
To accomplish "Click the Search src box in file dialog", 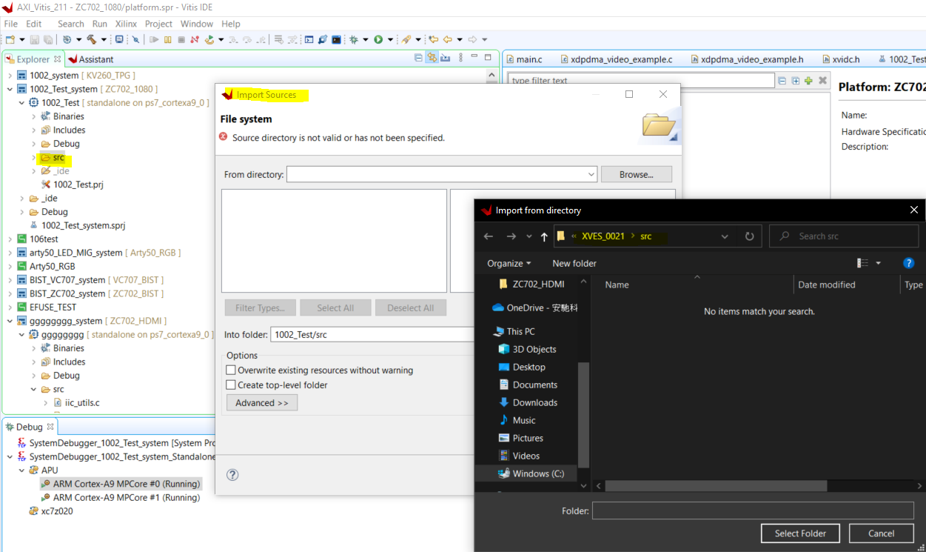I will [845, 236].
